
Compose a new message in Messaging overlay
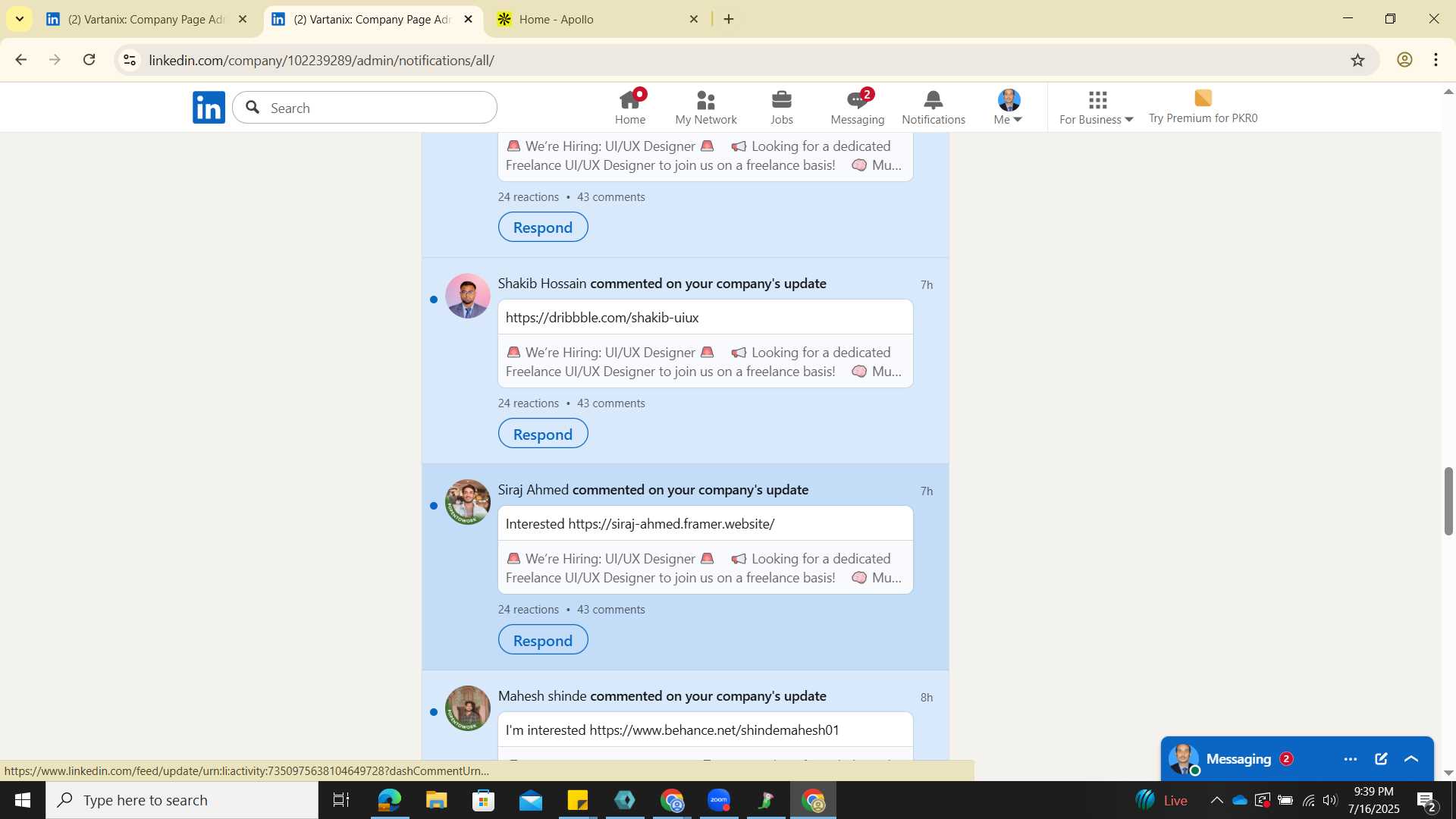(x=1381, y=758)
